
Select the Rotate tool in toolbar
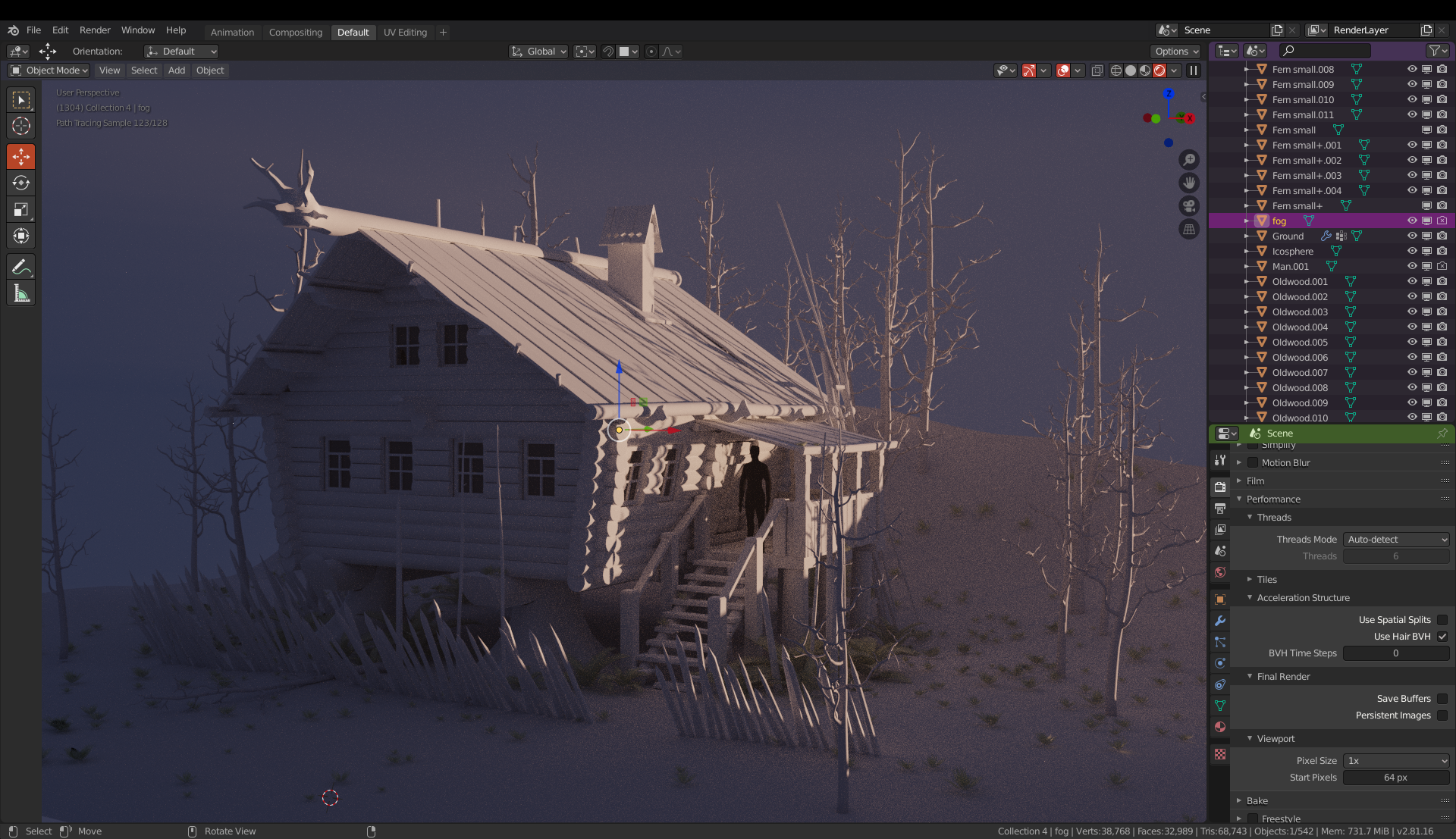point(21,183)
